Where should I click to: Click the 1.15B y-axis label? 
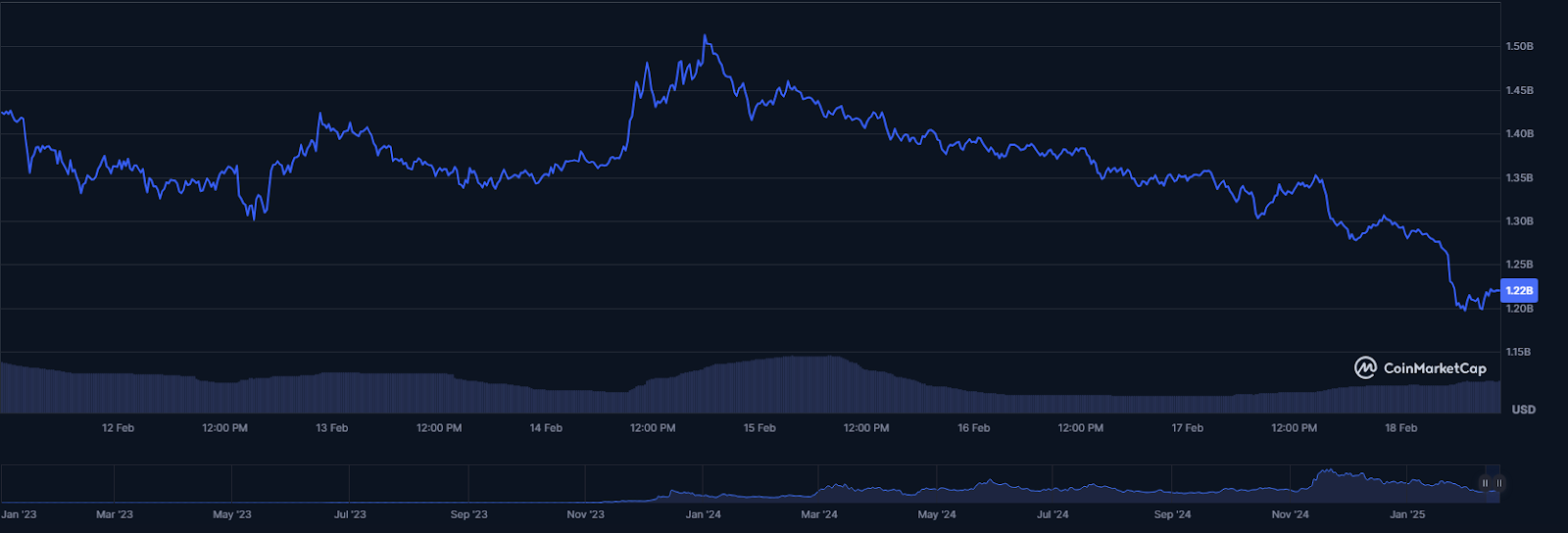pos(1519,352)
